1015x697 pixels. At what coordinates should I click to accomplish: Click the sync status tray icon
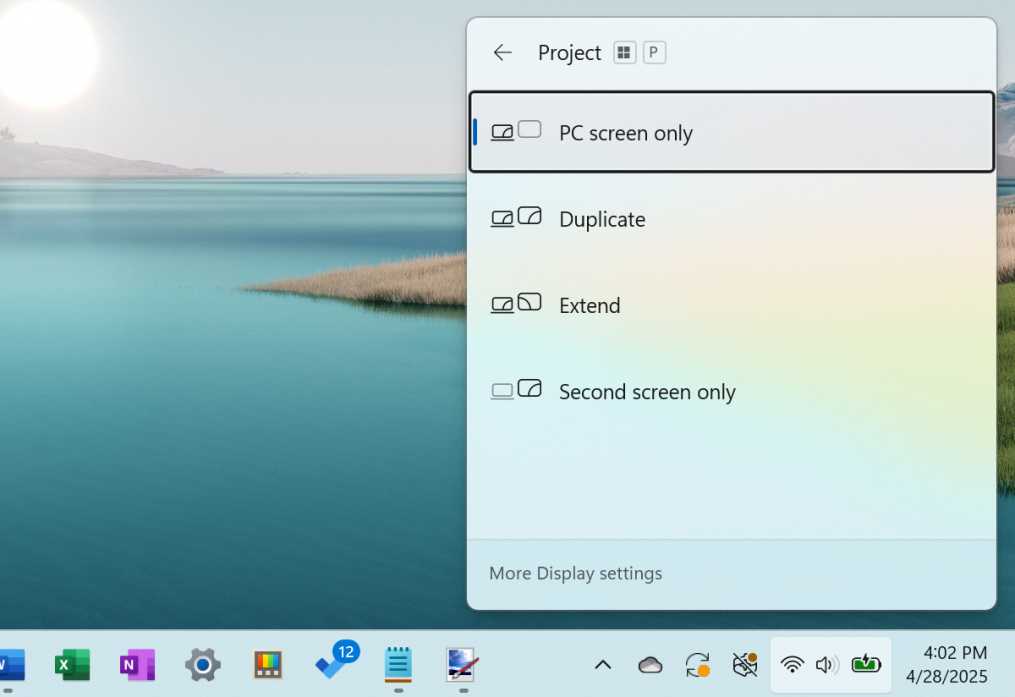click(697, 665)
